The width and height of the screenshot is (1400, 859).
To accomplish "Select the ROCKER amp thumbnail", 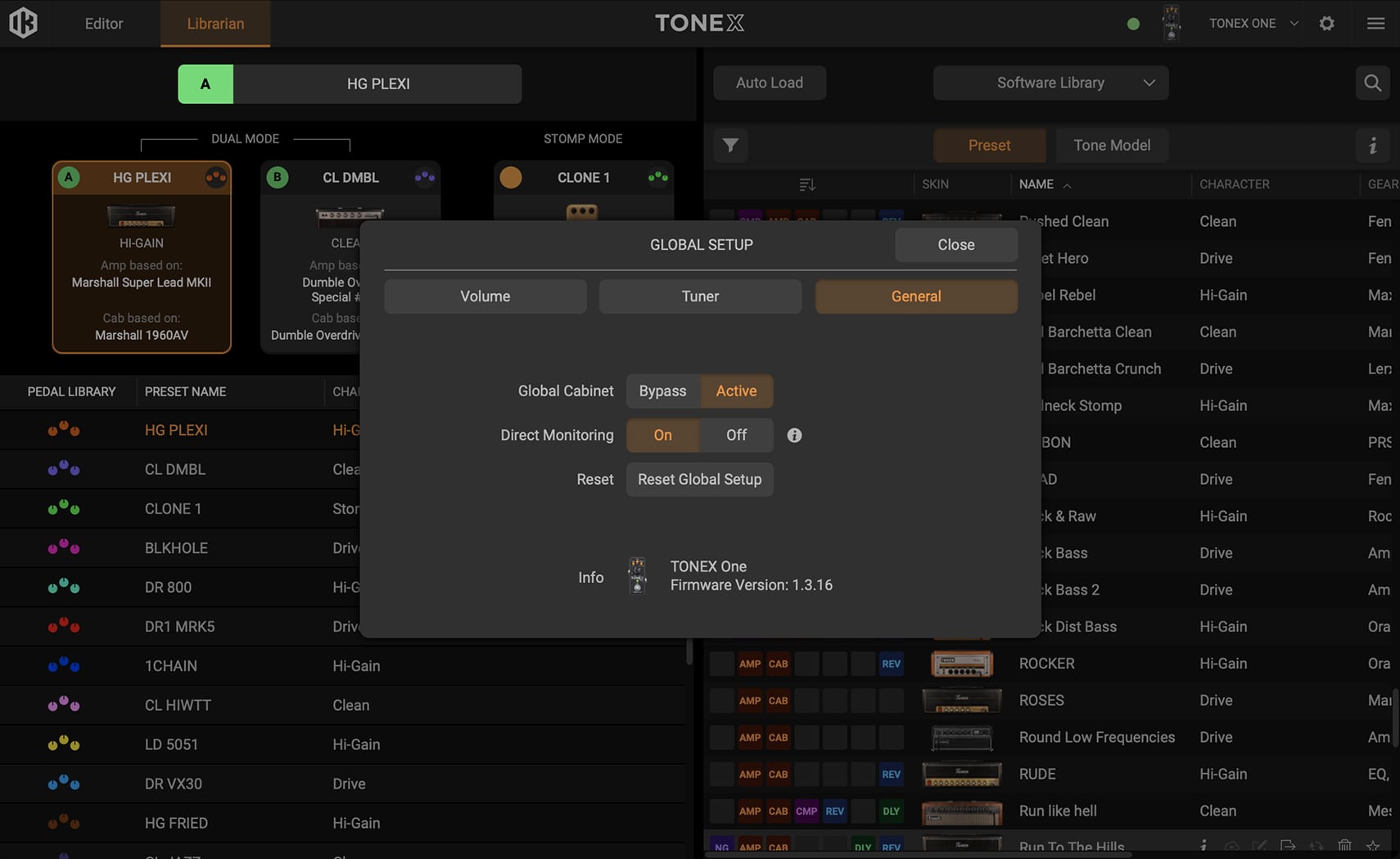I will [x=961, y=663].
